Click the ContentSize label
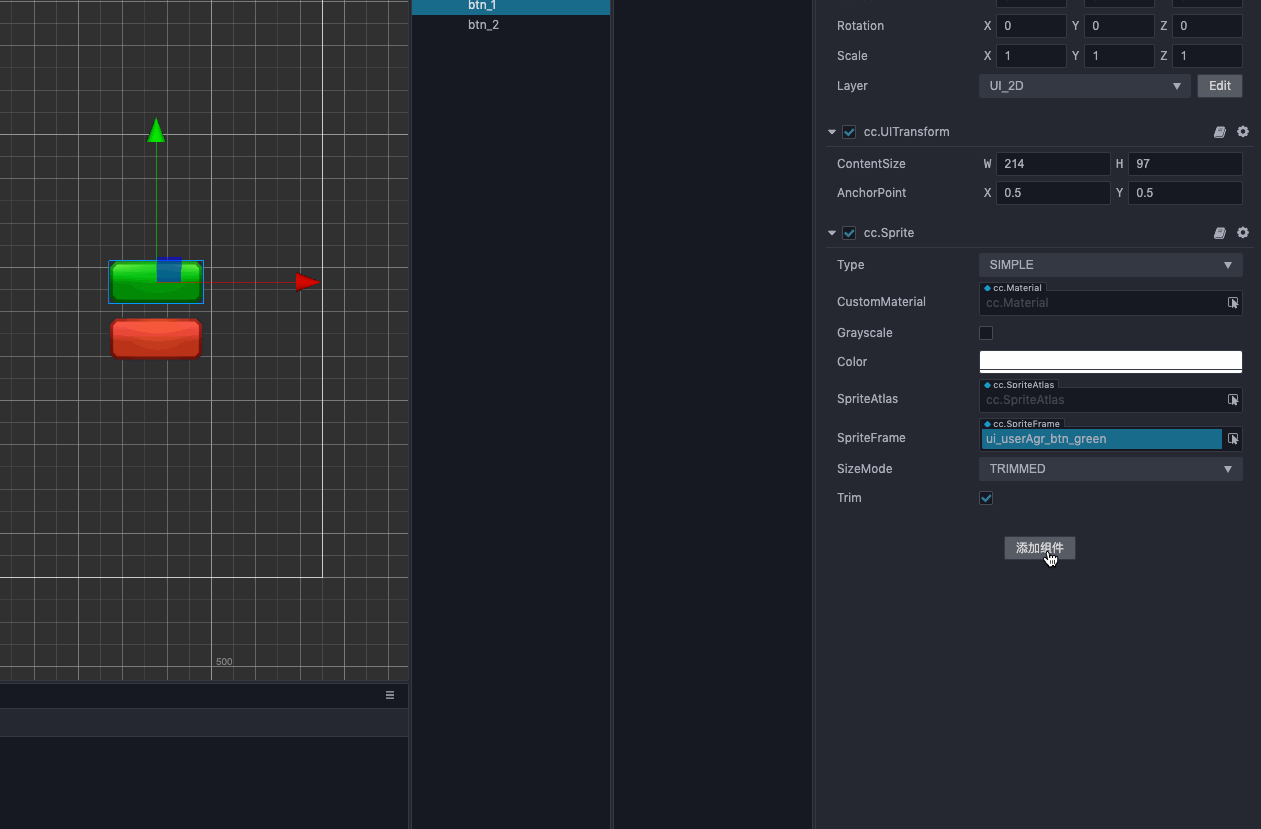This screenshot has height=829, width=1261. tap(871, 164)
